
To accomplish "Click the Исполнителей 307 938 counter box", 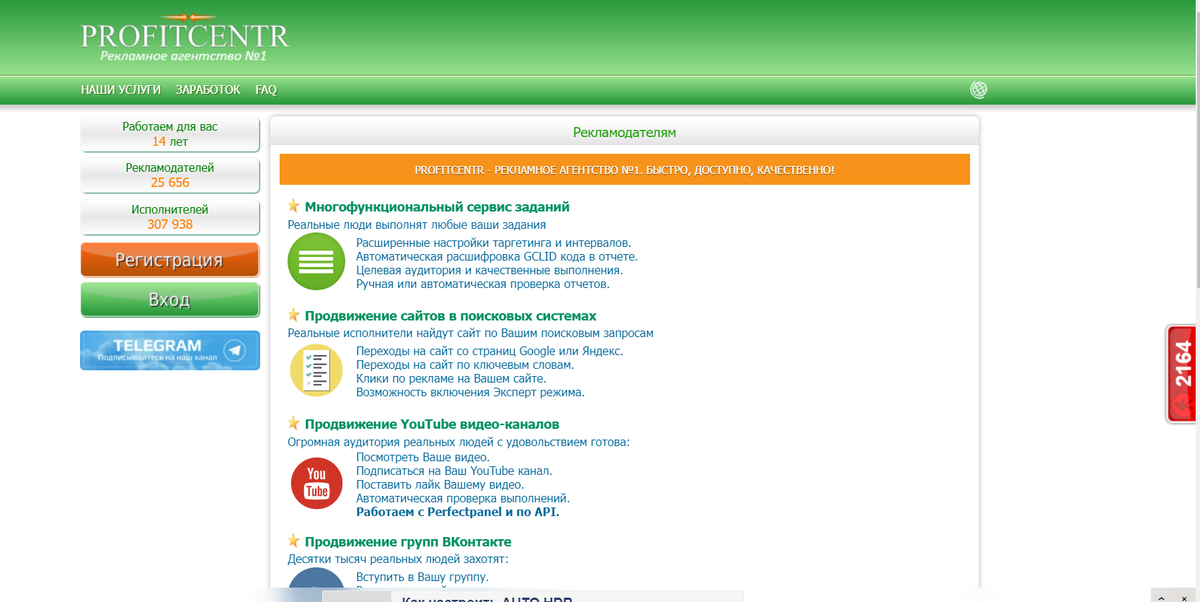I will 170,217.
